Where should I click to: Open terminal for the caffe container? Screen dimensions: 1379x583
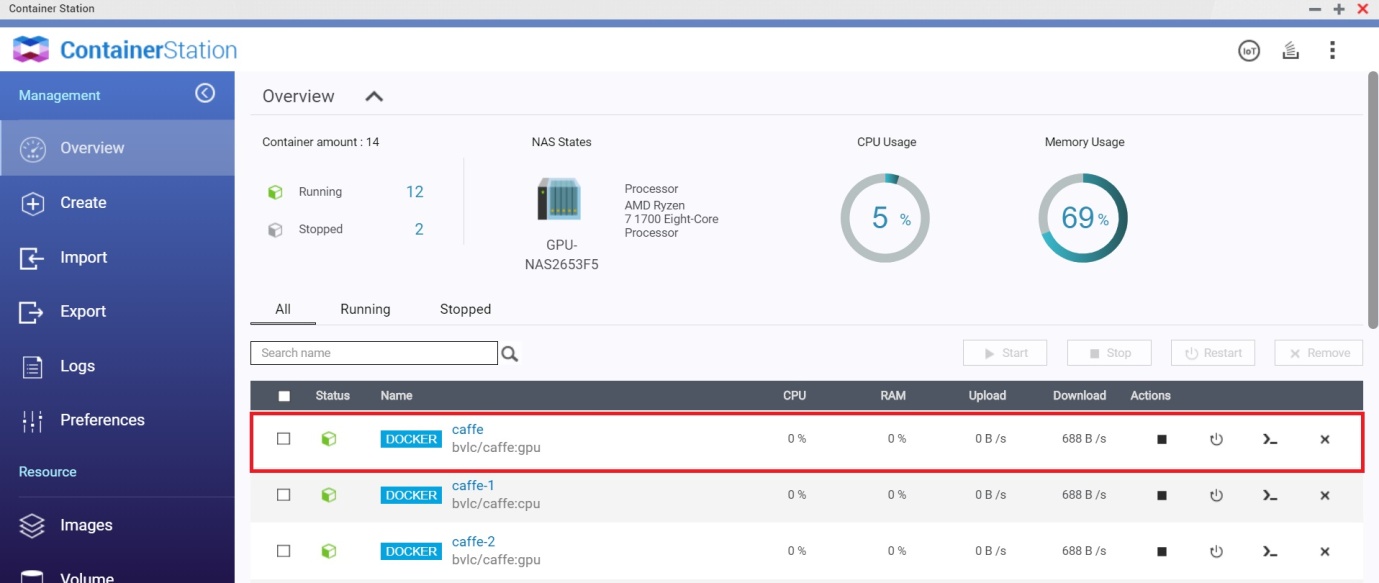[x=1270, y=440]
